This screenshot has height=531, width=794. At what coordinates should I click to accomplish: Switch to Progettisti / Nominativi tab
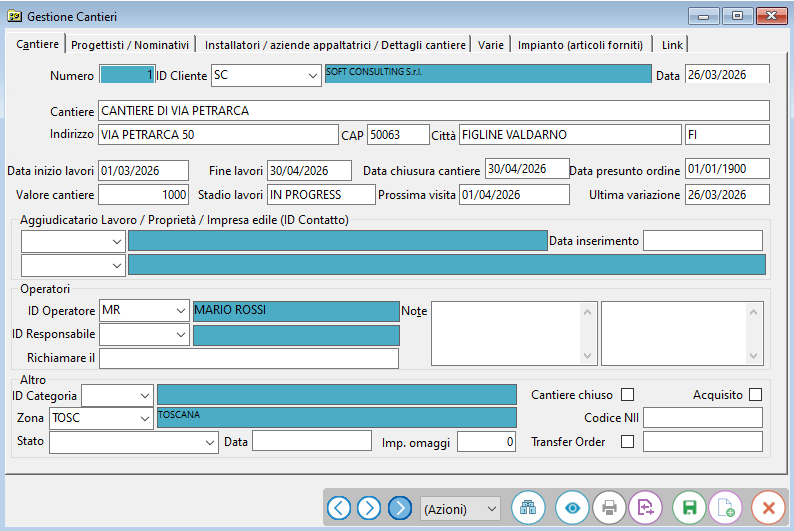130,45
